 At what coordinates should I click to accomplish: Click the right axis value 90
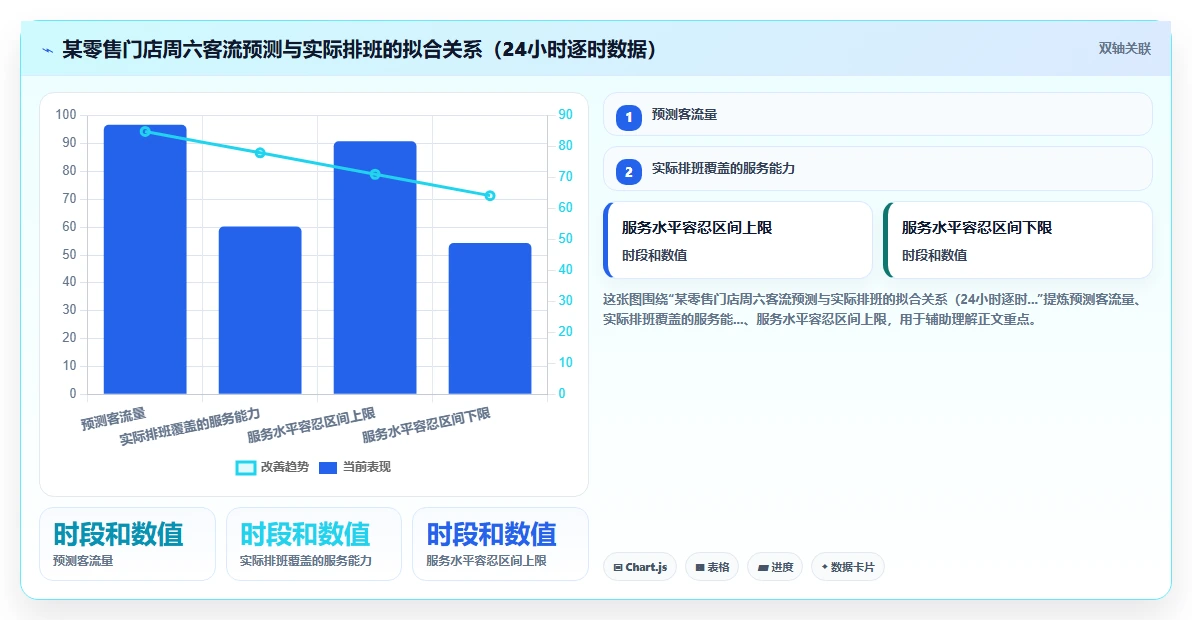(566, 115)
